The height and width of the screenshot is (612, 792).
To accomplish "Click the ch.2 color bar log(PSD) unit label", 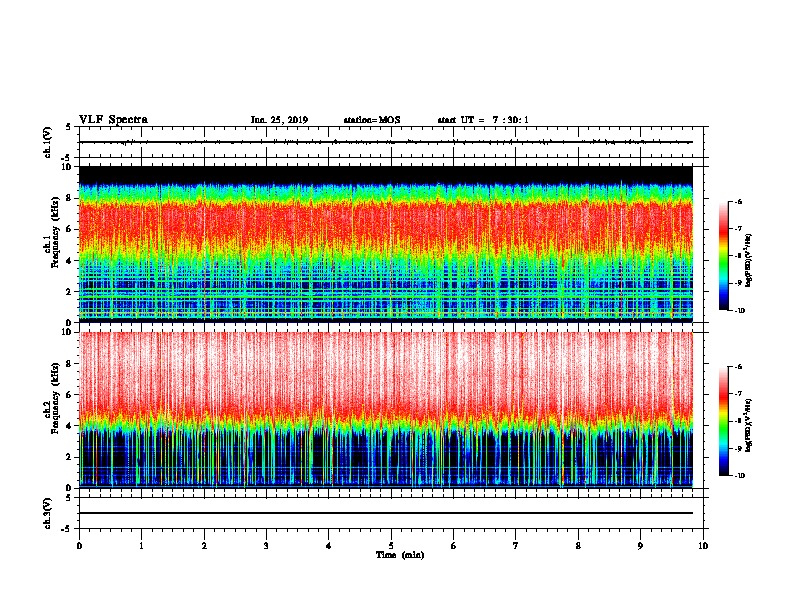I will coord(749,425).
